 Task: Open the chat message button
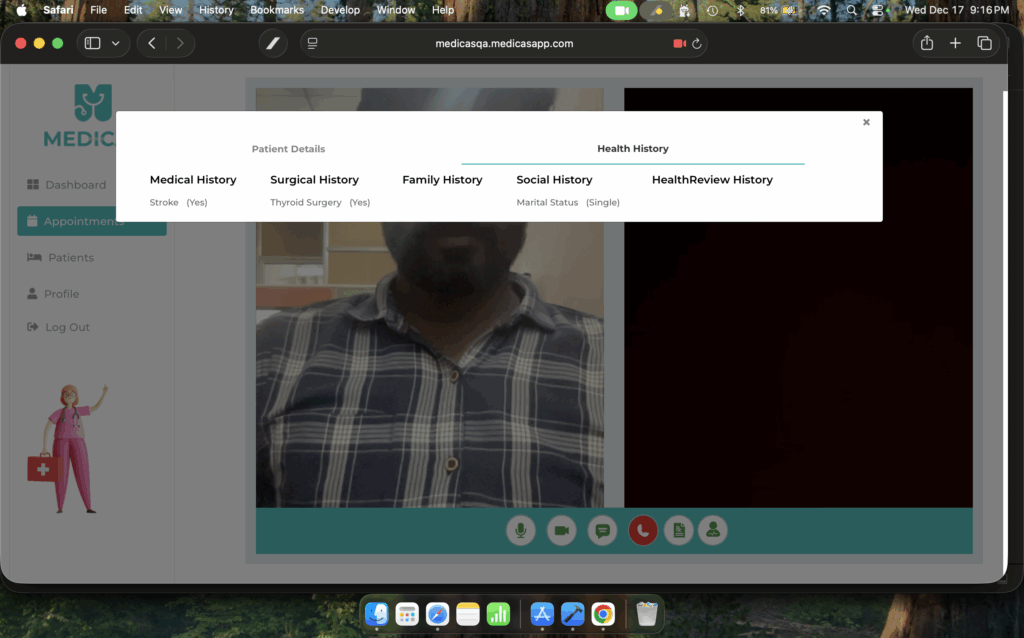click(x=602, y=530)
